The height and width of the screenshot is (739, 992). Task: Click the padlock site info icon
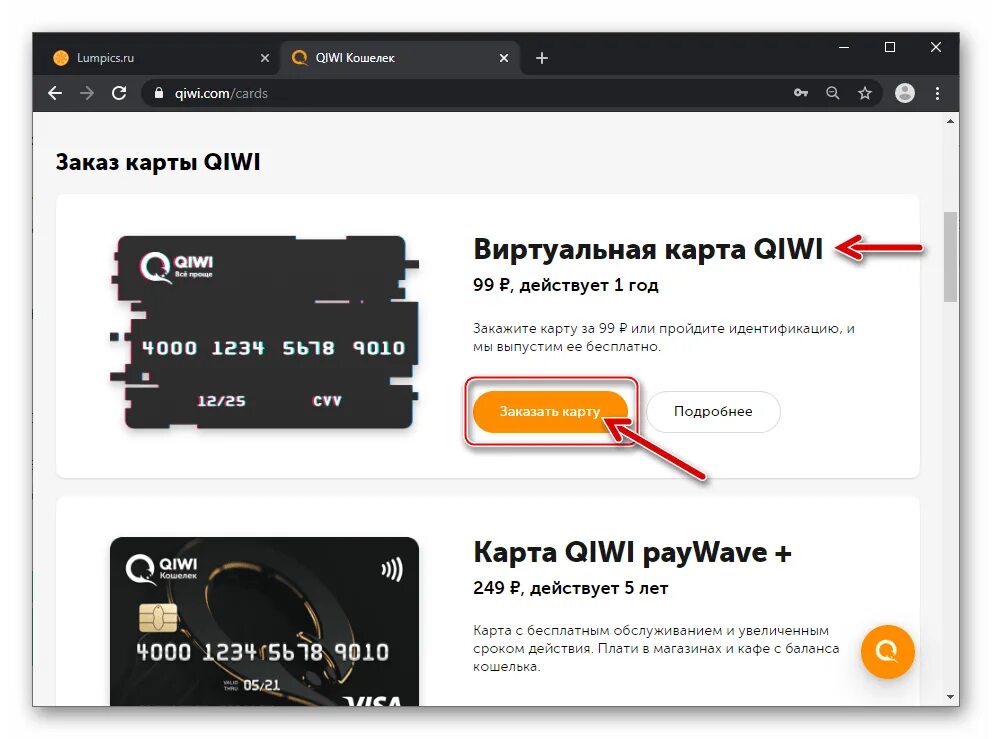pos(159,93)
